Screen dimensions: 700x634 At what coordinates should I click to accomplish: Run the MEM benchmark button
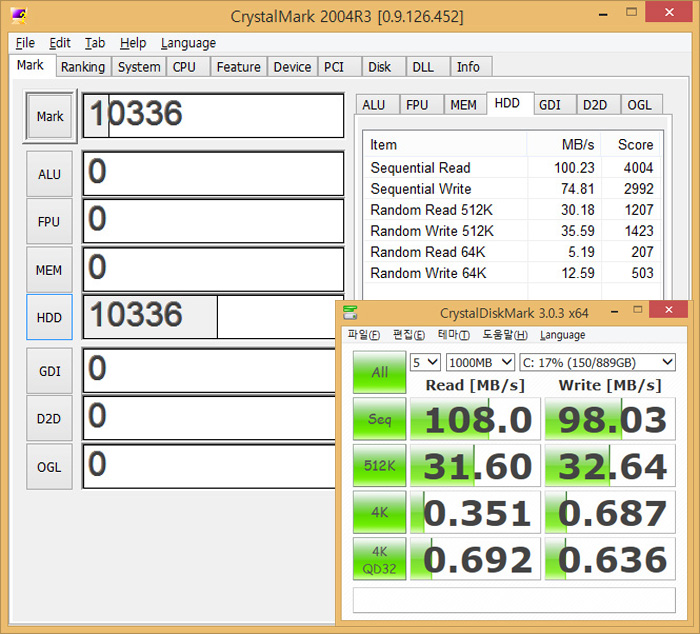49,270
